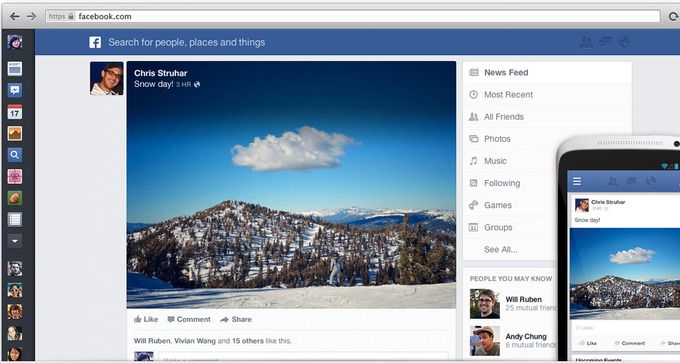Tap Like on the phone post
The height and width of the screenshot is (363, 680).
[x=588, y=343]
